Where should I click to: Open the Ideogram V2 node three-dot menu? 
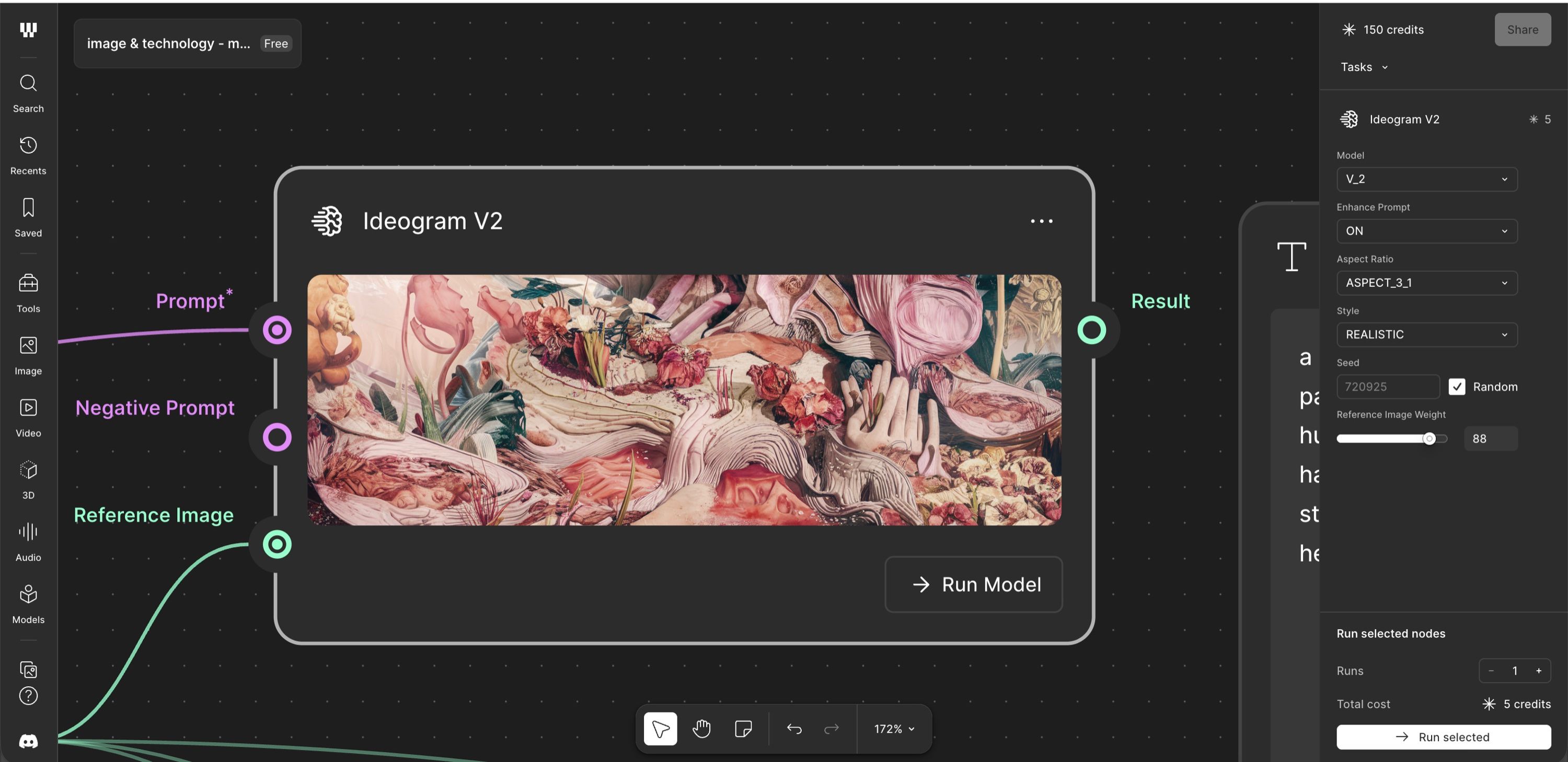tap(1042, 221)
